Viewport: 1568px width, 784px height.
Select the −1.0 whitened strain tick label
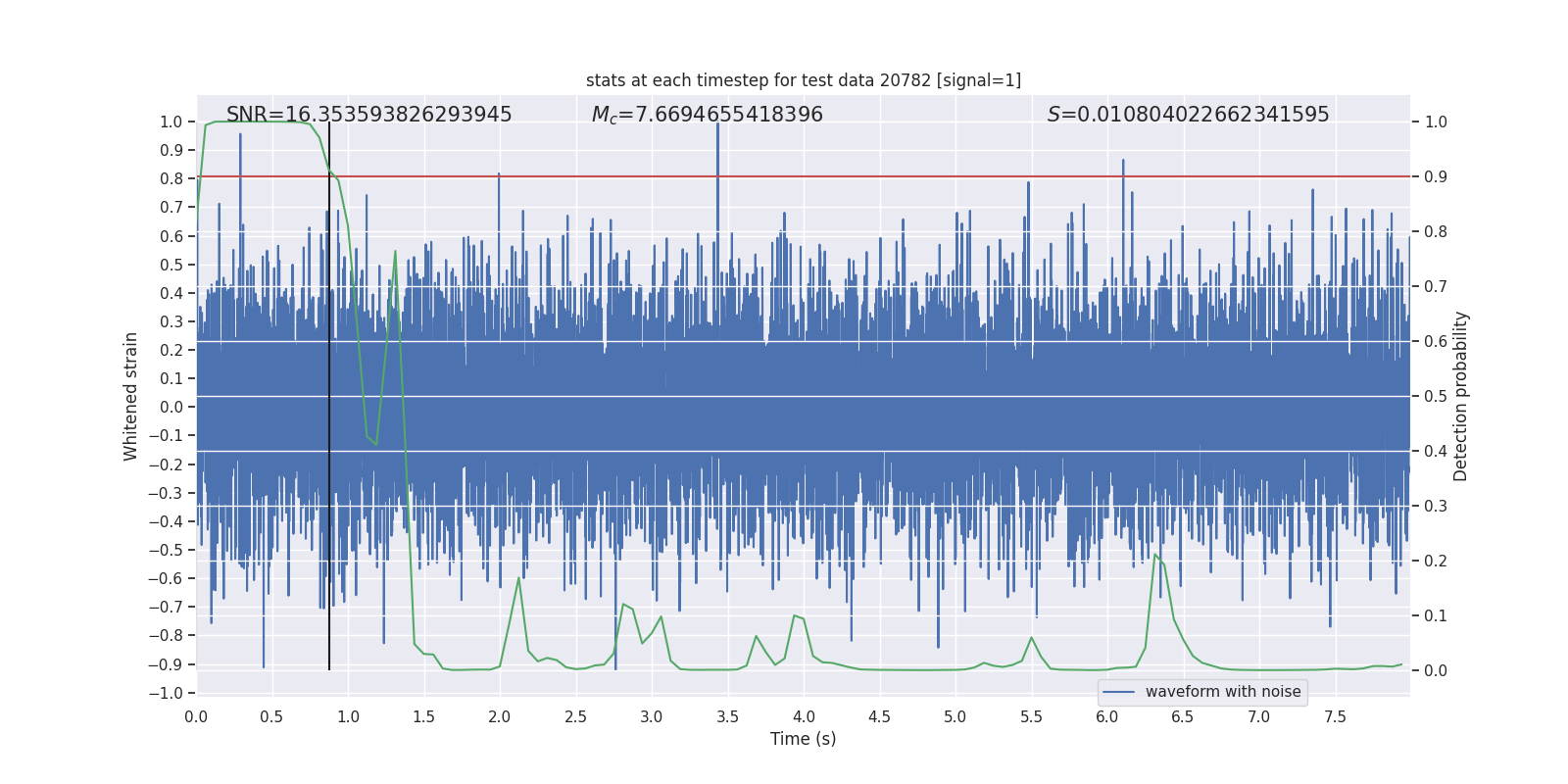(166, 693)
